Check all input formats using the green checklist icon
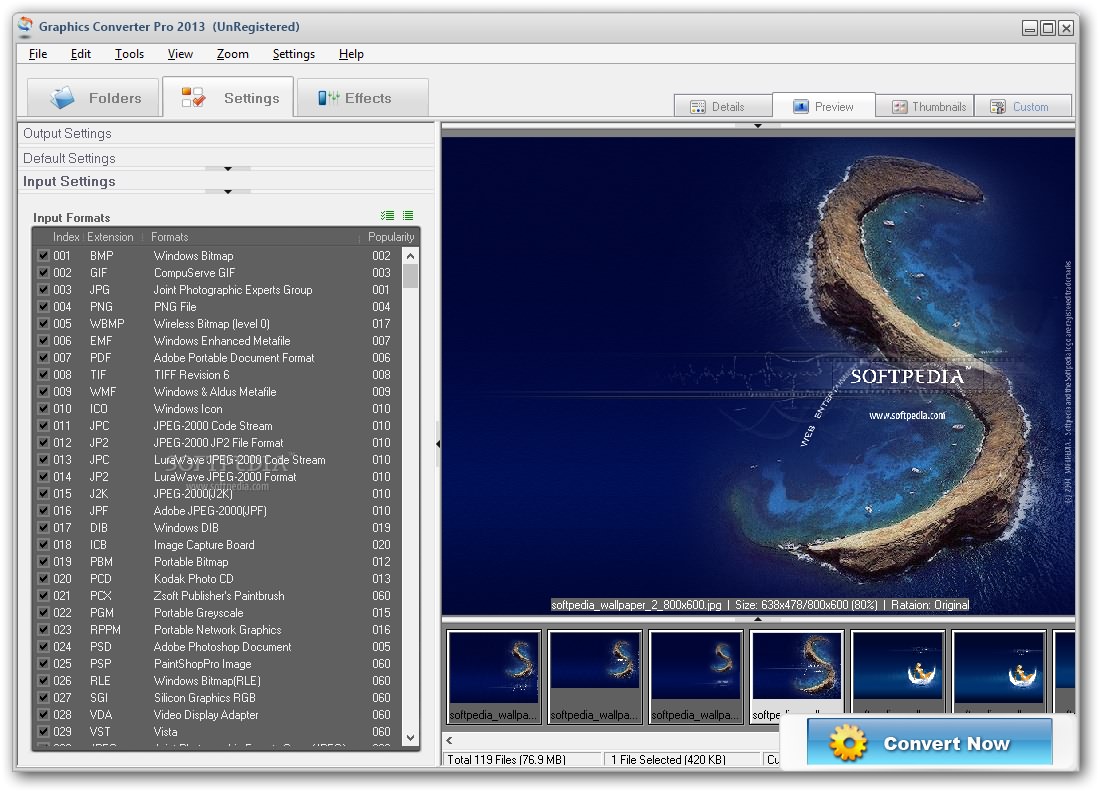1100x792 pixels. click(x=387, y=216)
